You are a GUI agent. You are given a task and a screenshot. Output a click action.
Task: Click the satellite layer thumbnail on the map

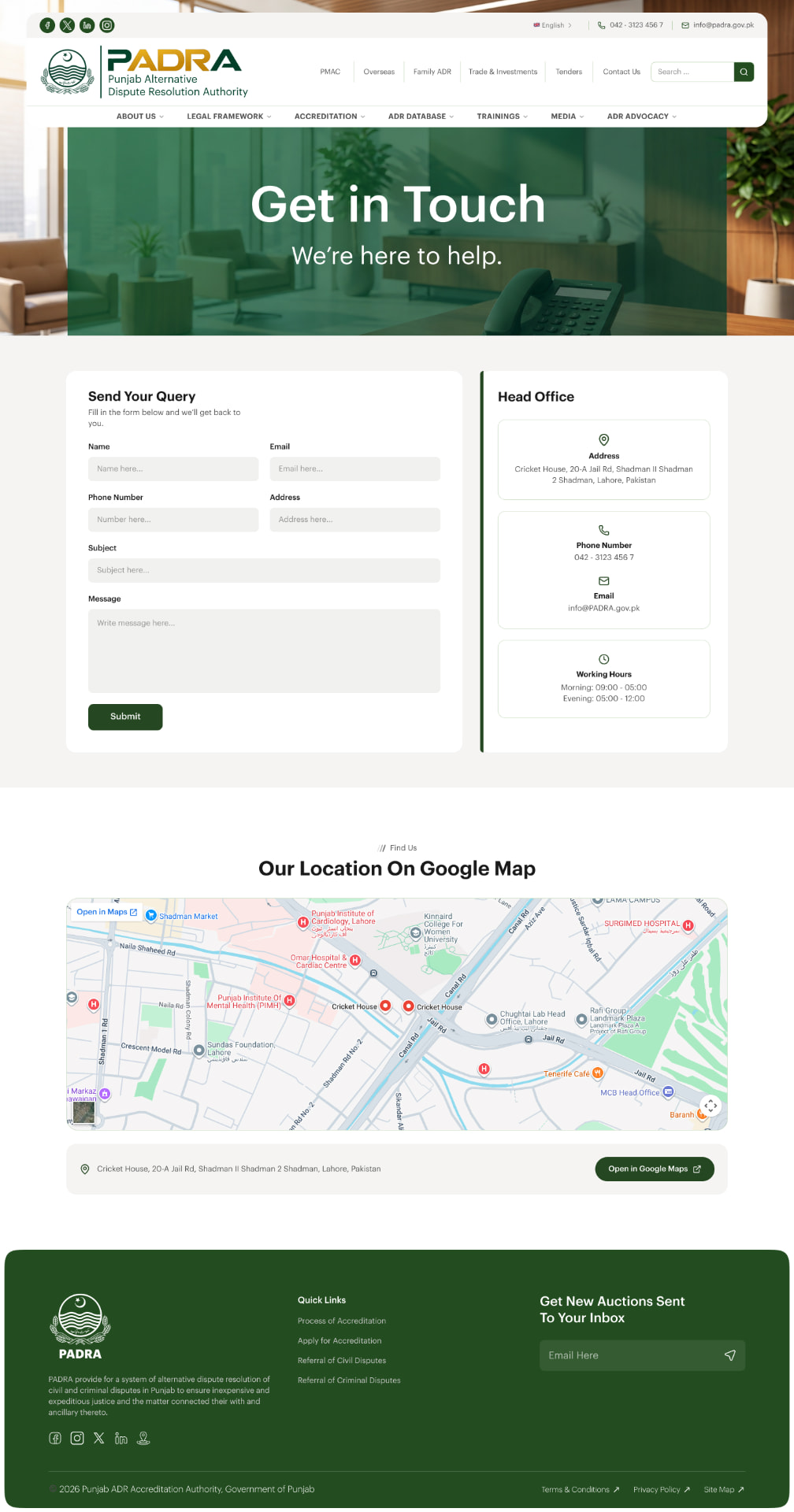click(83, 1112)
